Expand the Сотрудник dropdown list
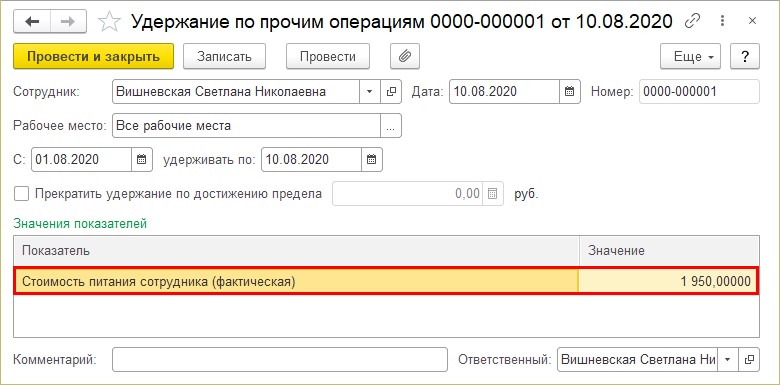 point(370,92)
